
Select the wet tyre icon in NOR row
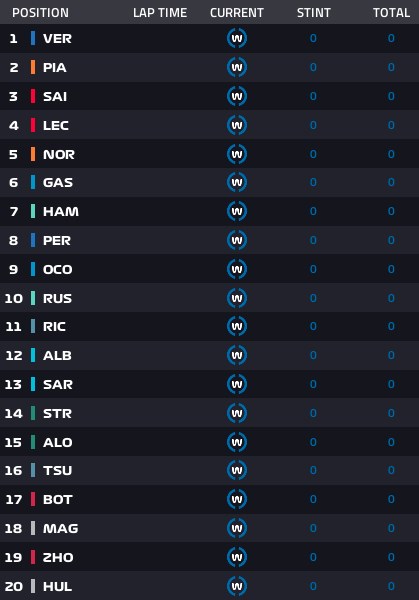pyautogui.click(x=237, y=154)
